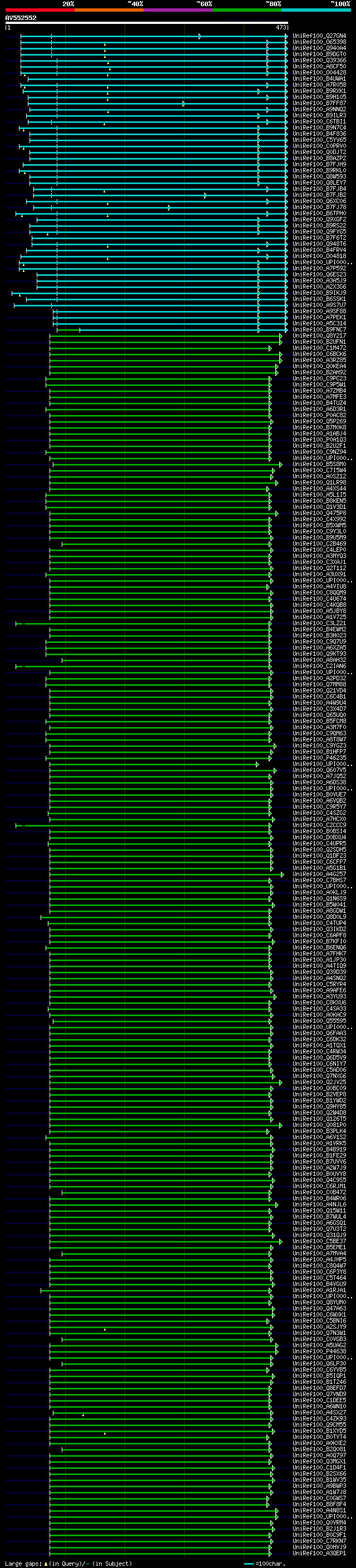
Task: Click the orange ~40% identity legend segment
Action: pyautogui.click(x=109, y=10)
